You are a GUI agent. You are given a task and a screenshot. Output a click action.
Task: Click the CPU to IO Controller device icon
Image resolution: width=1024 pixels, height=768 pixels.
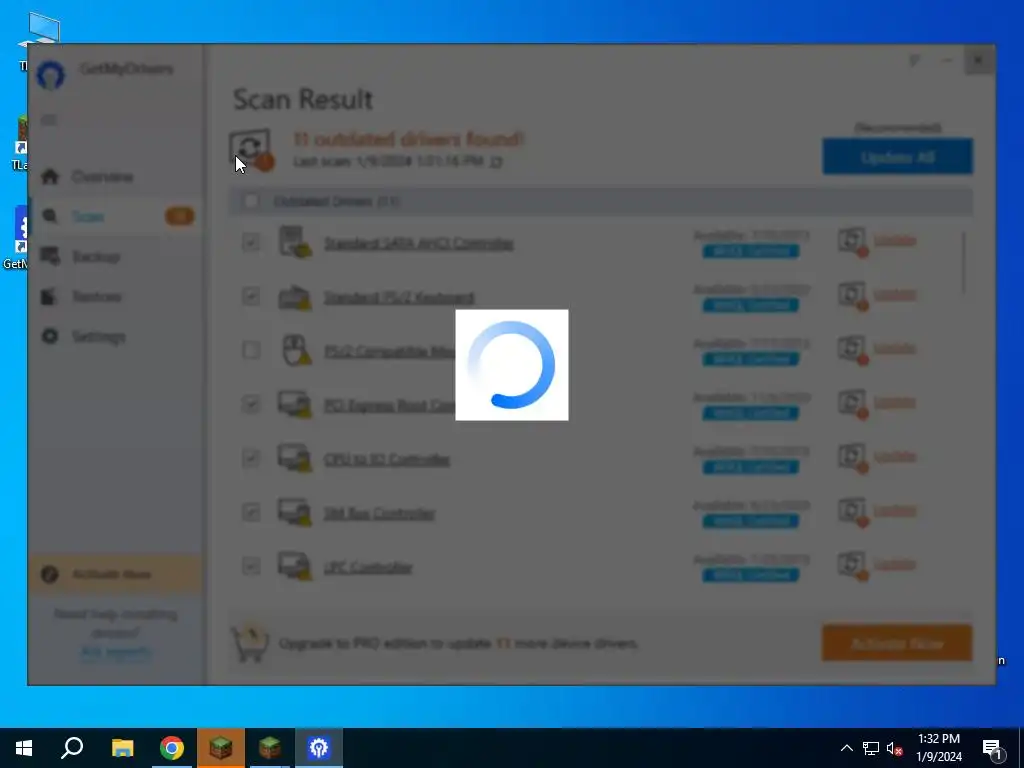(x=295, y=458)
